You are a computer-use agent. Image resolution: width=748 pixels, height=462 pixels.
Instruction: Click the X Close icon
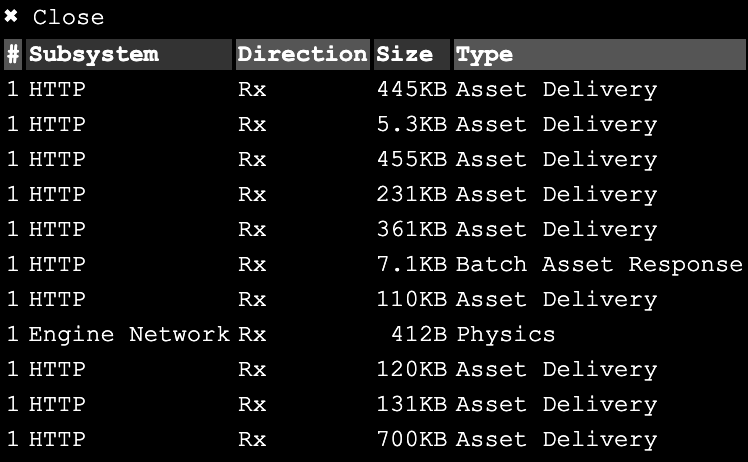coord(12,17)
